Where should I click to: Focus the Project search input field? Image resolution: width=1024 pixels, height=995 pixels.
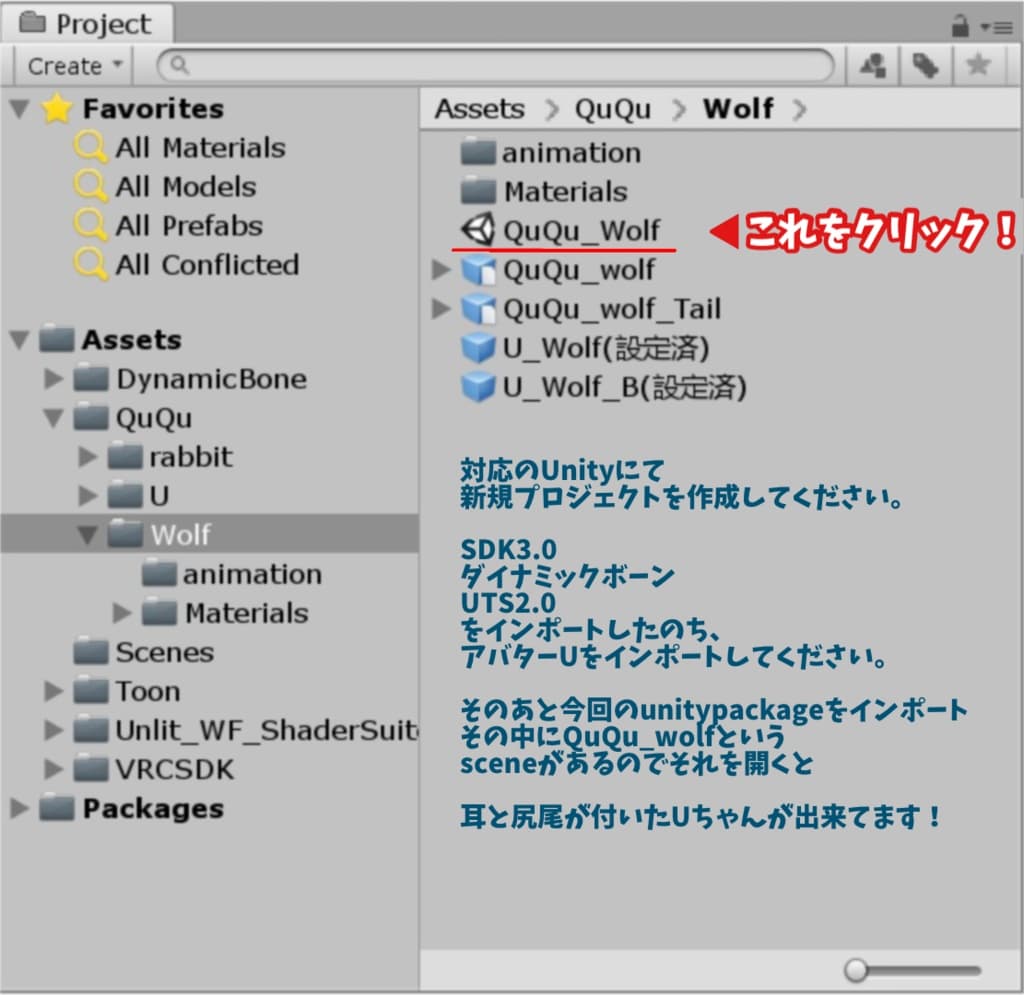click(x=496, y=65)
